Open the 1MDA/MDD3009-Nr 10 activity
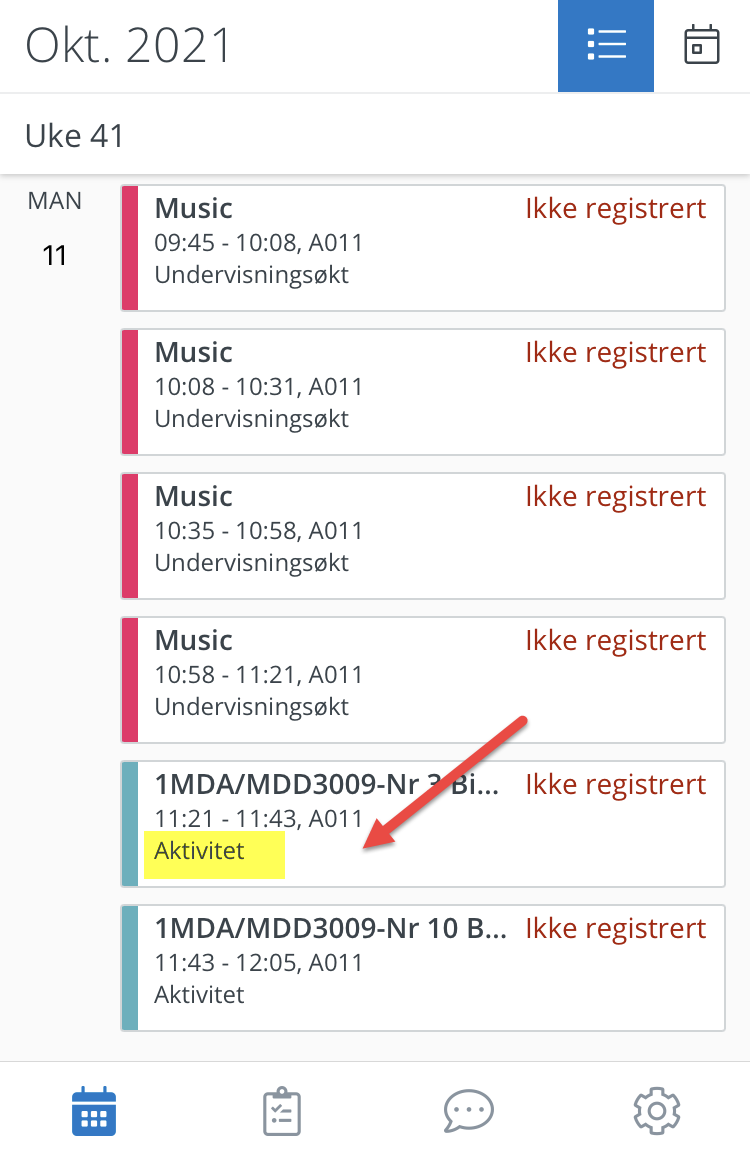The image size is (750, 1159). click(423, 968)
